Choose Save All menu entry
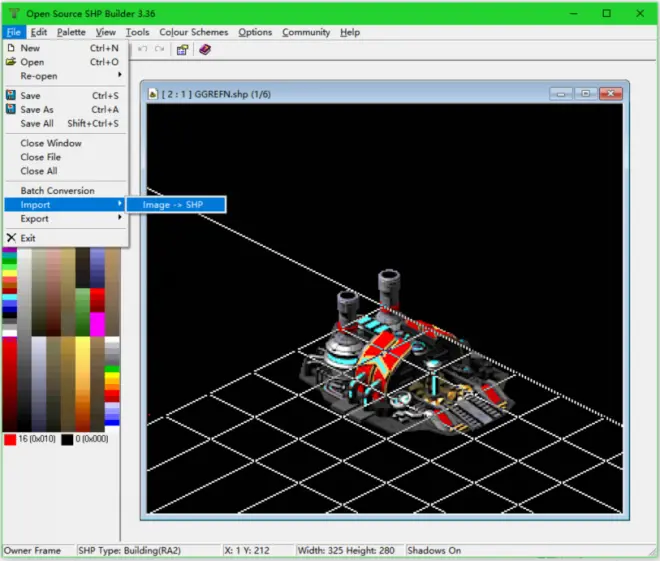This screenshot has height=561, width=660. point(66,123)
